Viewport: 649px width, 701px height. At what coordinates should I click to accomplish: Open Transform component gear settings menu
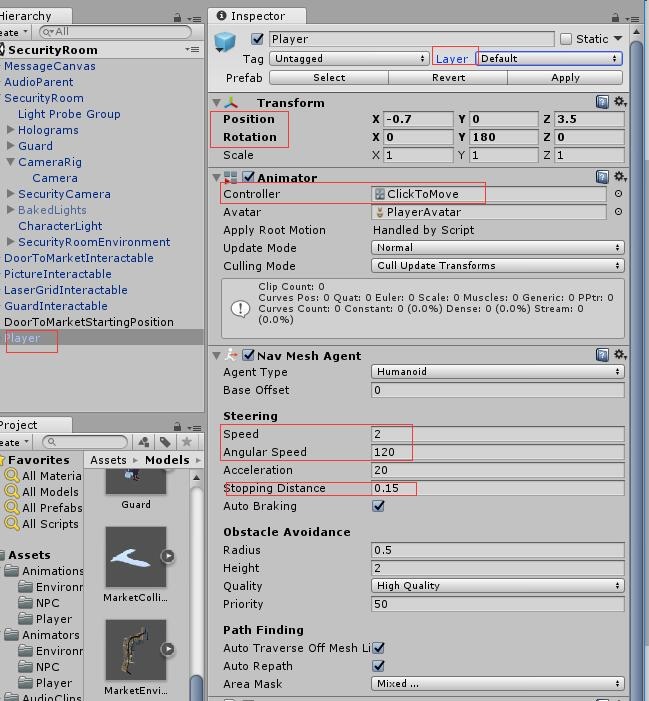click(620, 102)
